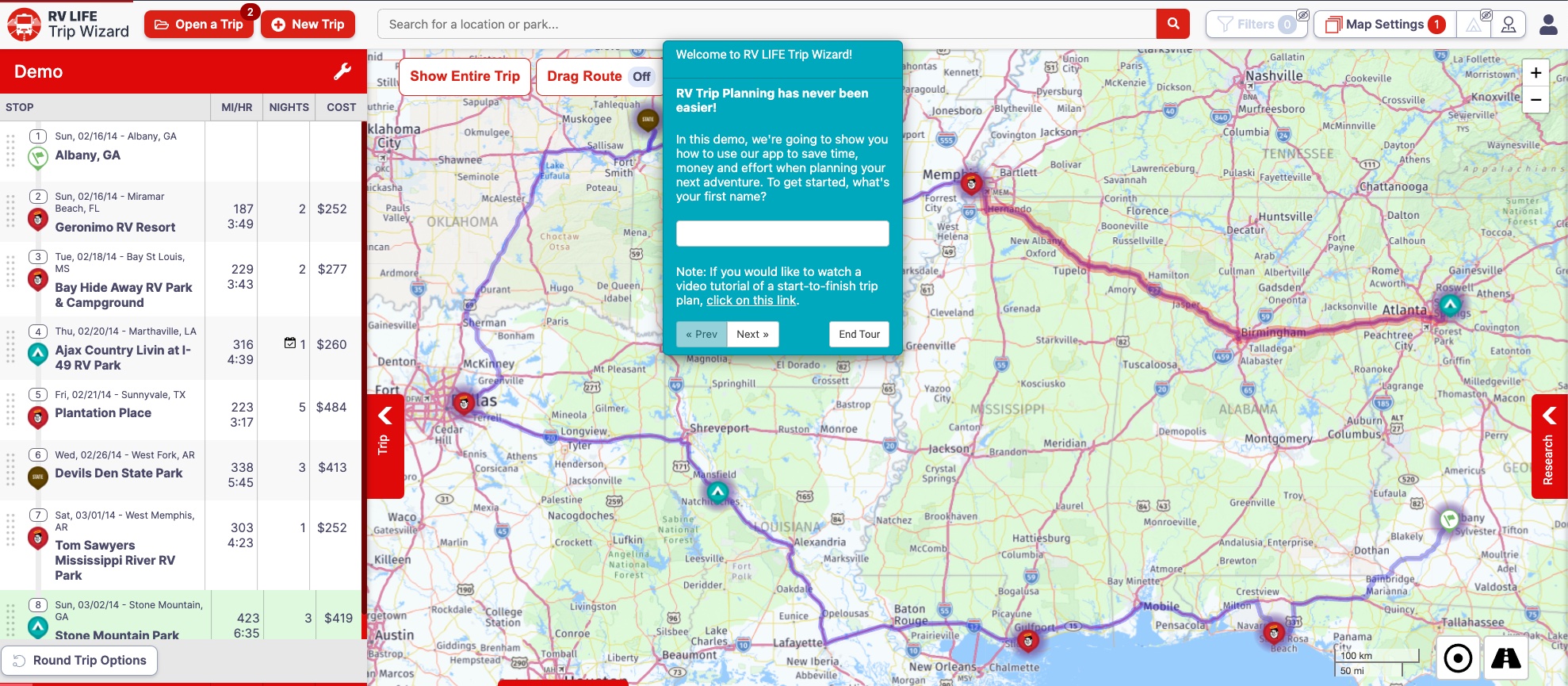Click Dallas red map marker
Viewport: 1568px width, 686px height.
click(x=464, y=404)
